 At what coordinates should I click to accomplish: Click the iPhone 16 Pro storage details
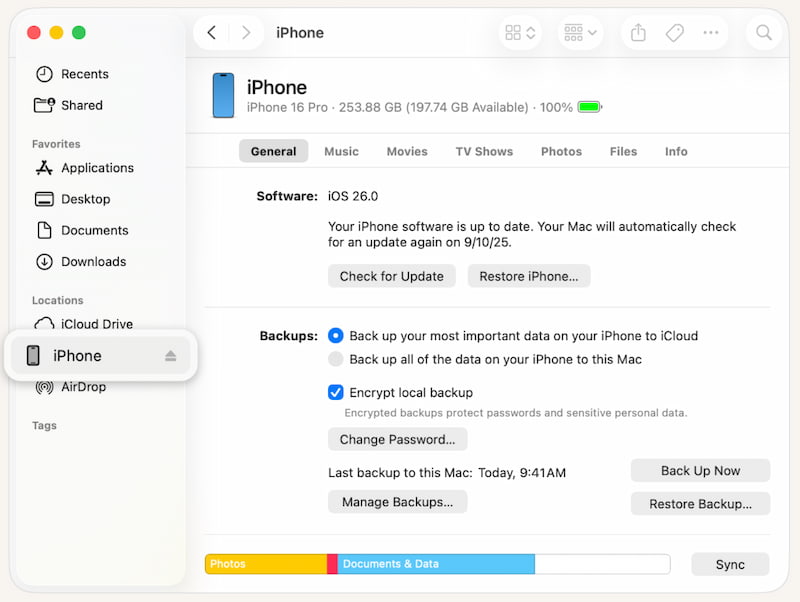(410, 107)
